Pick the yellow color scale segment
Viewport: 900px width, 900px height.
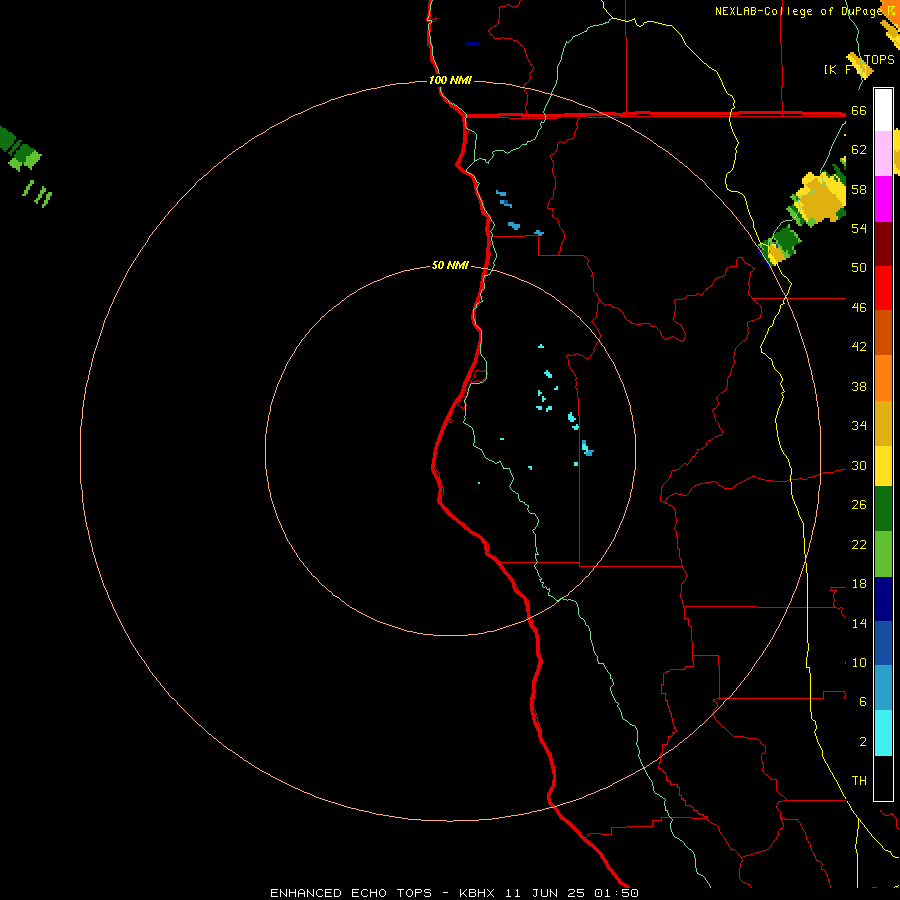[883, 466]
